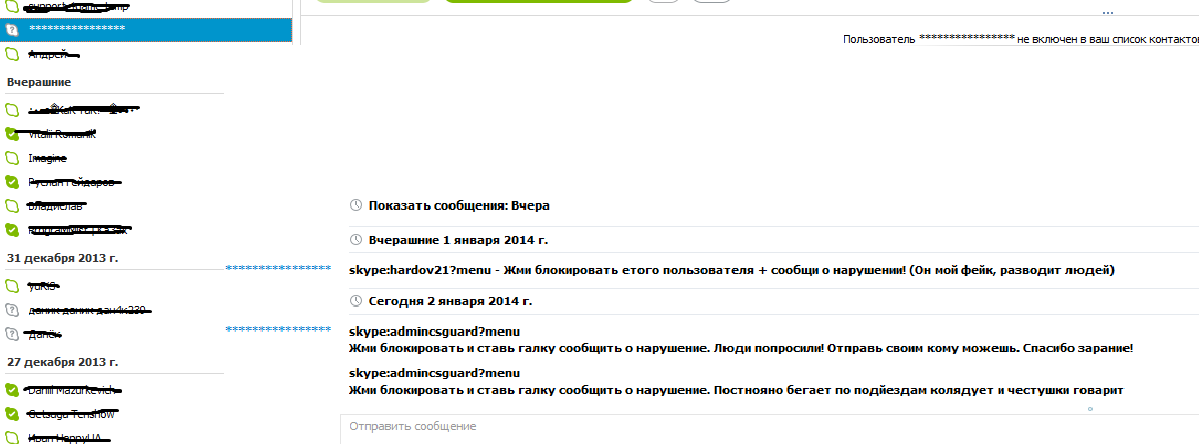The width and height of the screenshot is (1199, 444).
Task: Click clock icon beside Сегодня 2 января 2014
Action: tap(354, 301)
